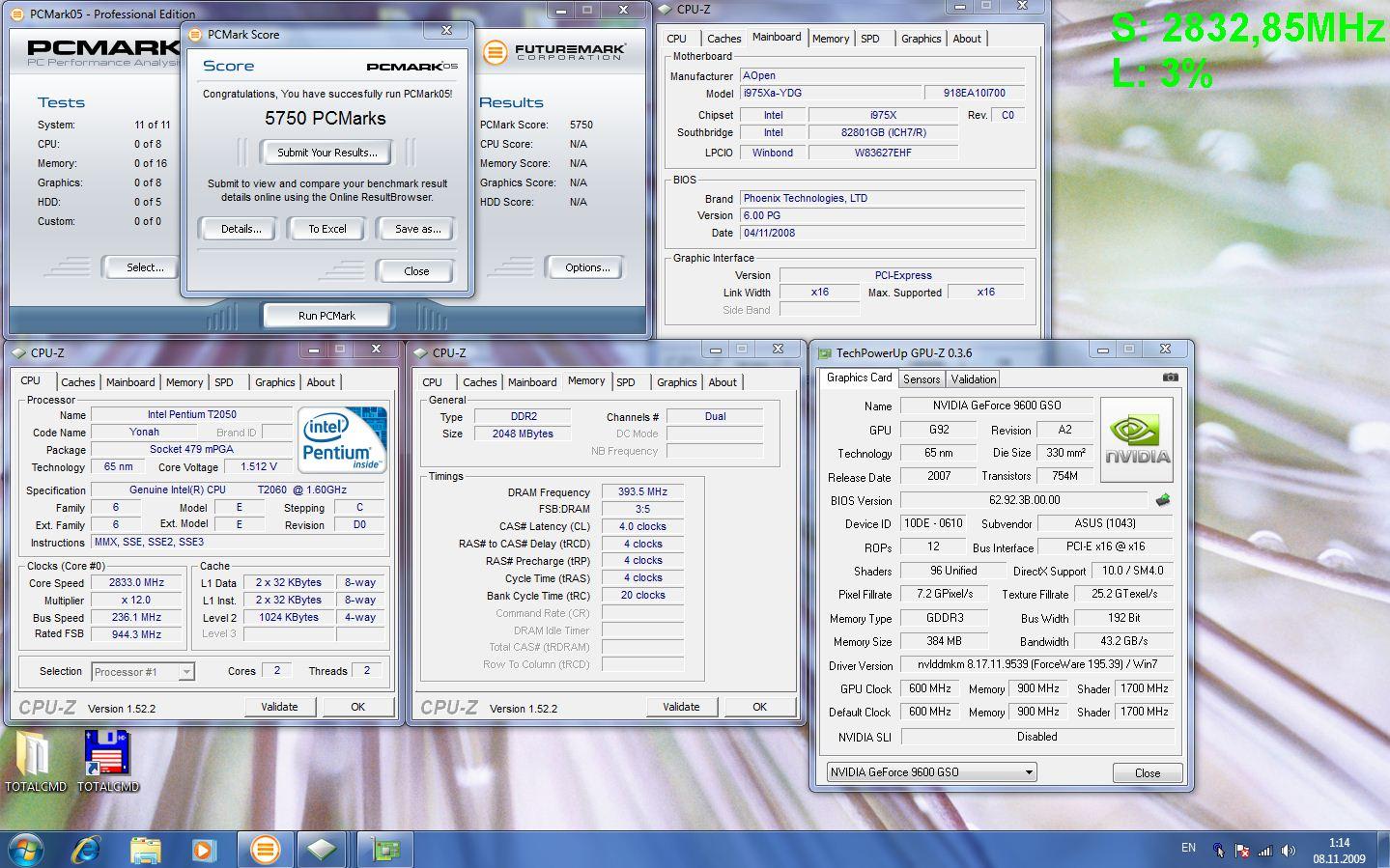
Task: Click the Show desktop strip at taskbar end
Action: [x=1383, y=850]
